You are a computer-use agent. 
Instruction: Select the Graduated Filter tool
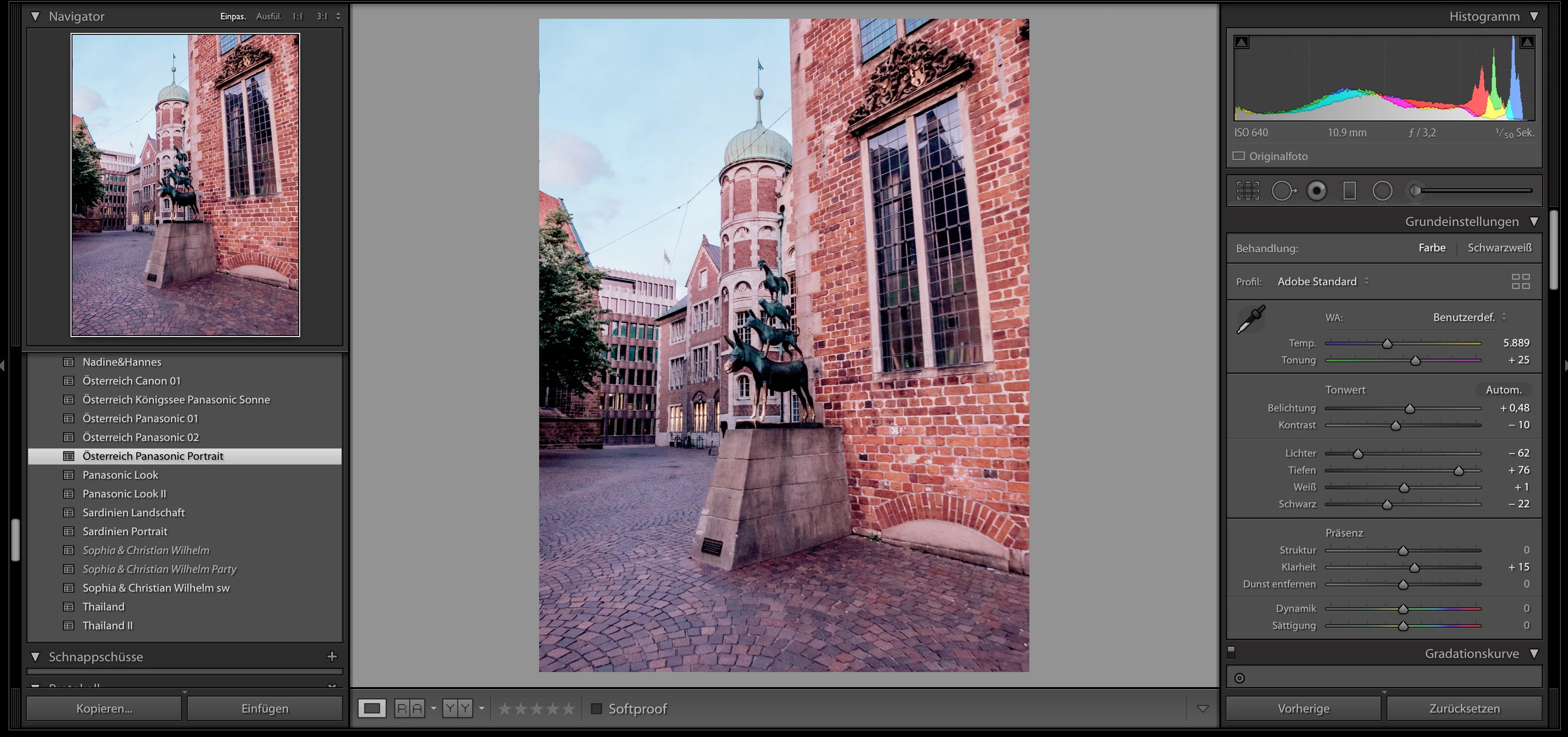(x=1350, y=191)
